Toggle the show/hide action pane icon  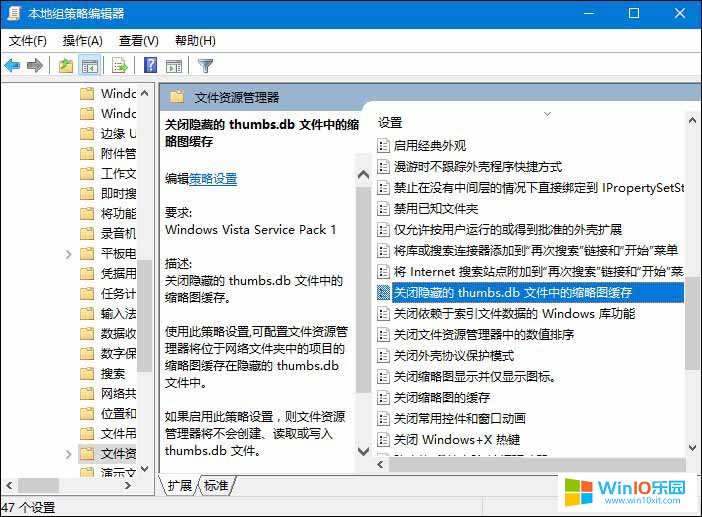point(174,66)
